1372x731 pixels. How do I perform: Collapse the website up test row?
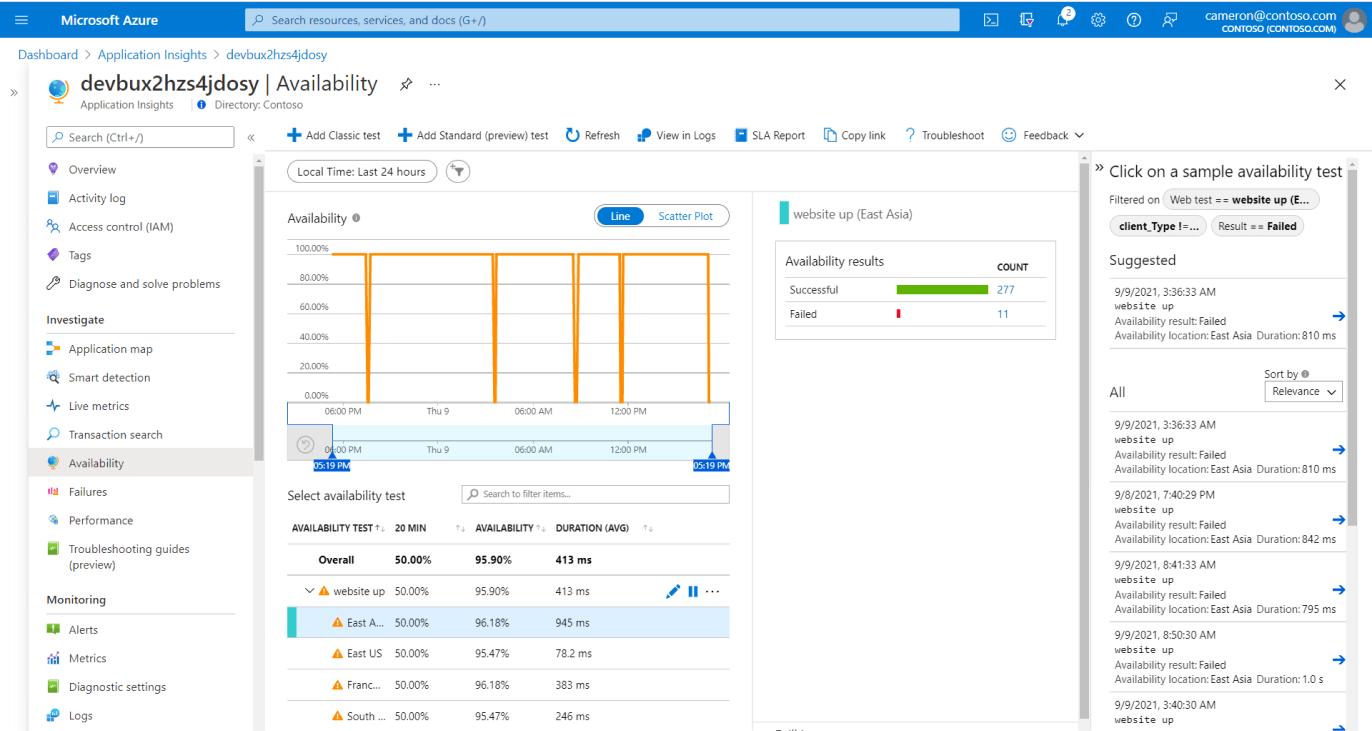(310, 591)
